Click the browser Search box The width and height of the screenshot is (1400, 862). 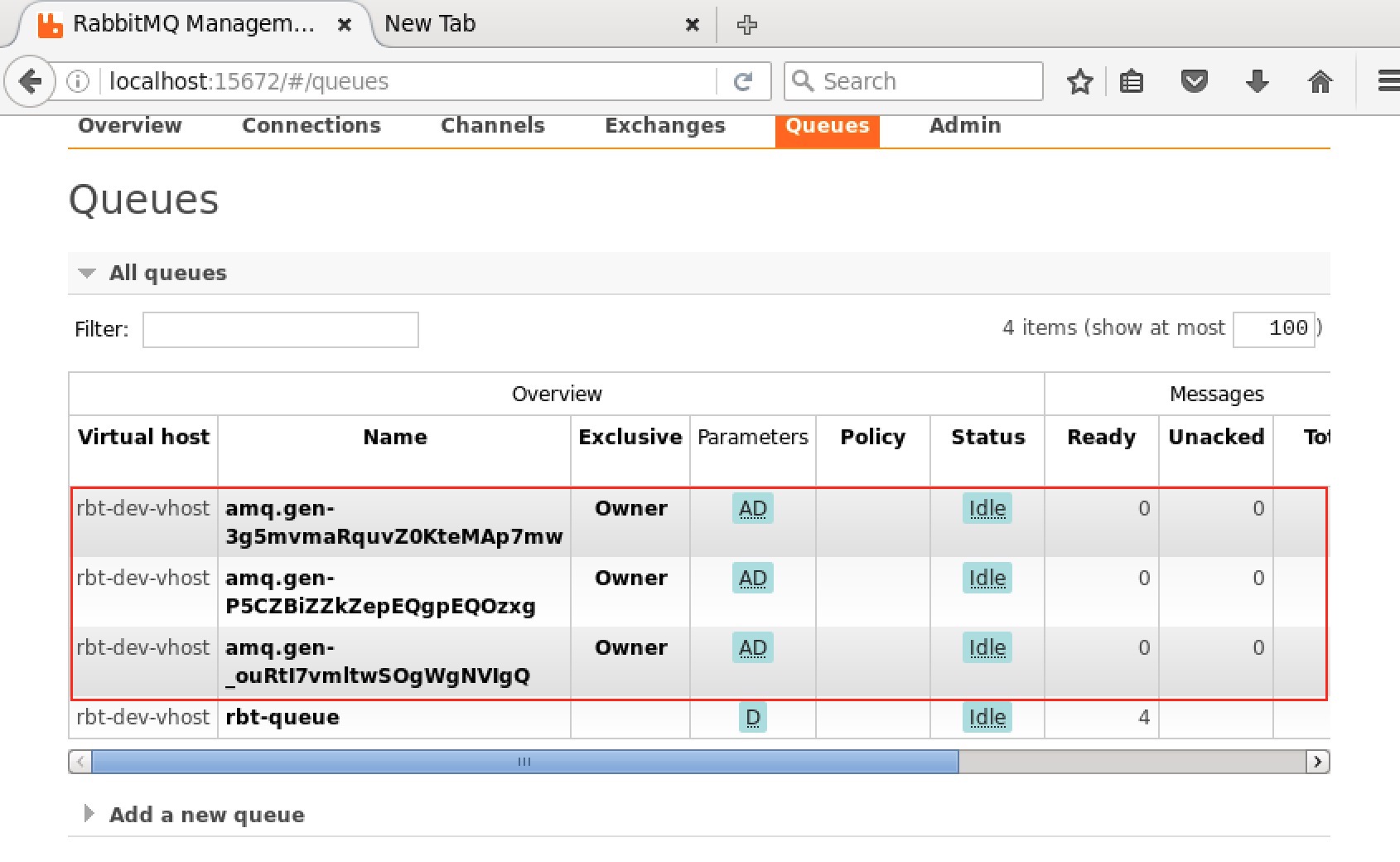click(914, 81)
